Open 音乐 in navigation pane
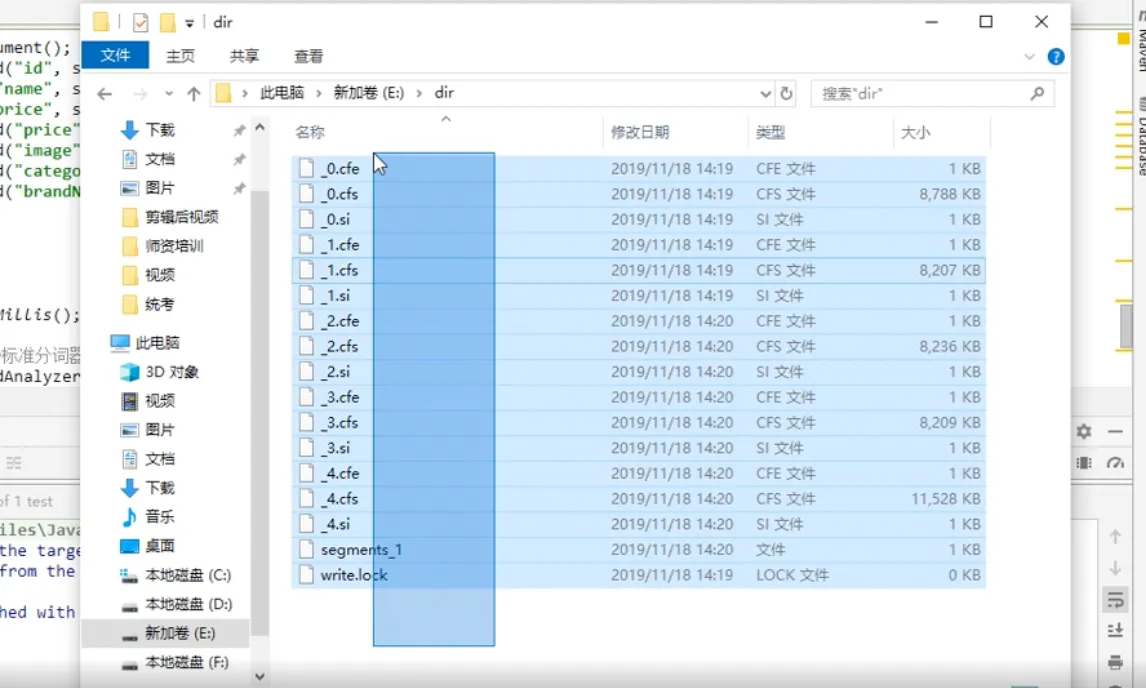 tap(159, 517)
